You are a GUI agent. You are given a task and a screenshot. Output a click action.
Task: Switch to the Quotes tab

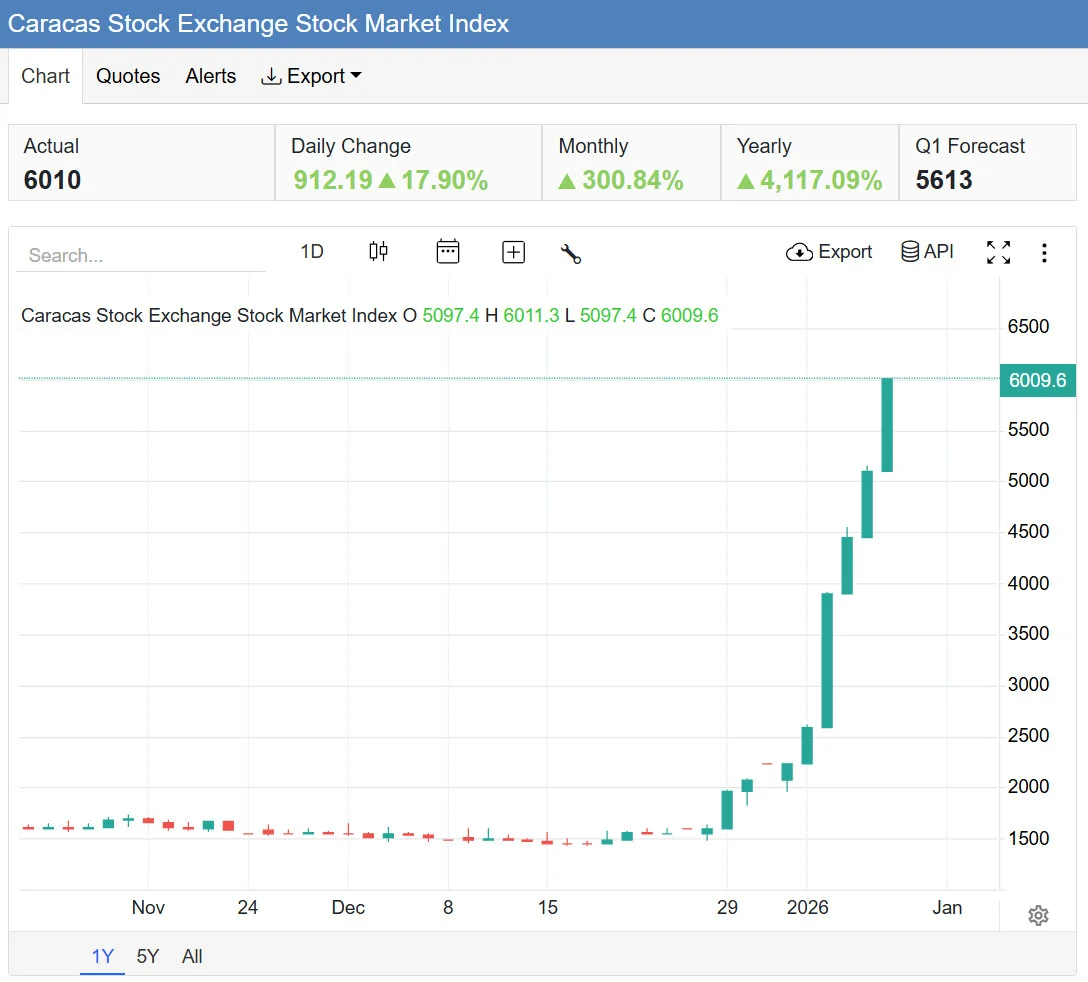(x=128, y=76)
